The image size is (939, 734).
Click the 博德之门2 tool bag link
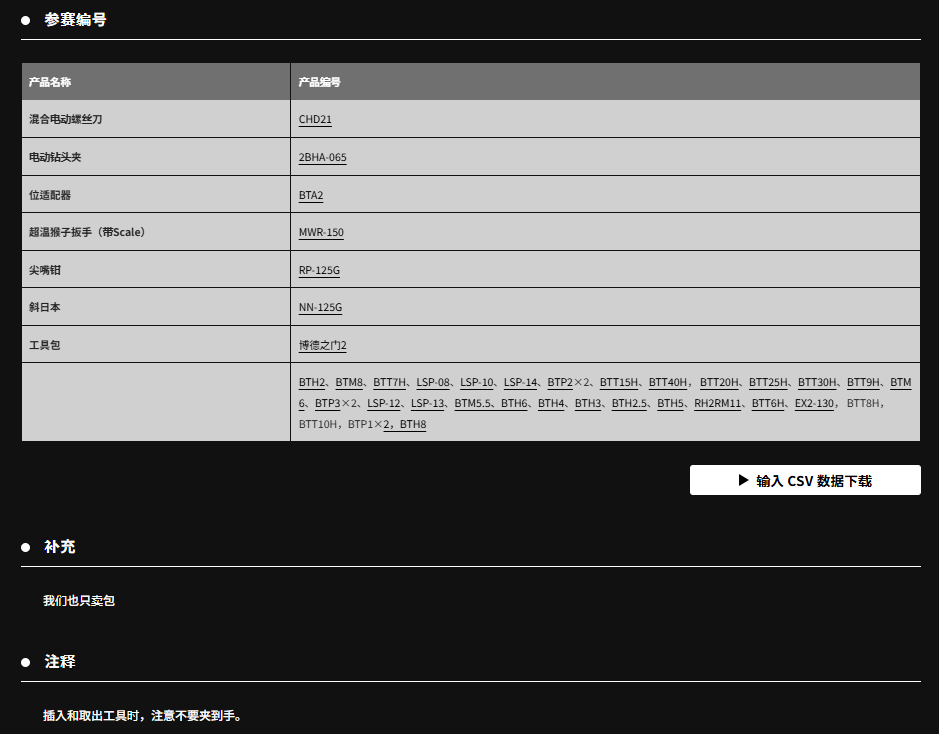pos(322,346)
